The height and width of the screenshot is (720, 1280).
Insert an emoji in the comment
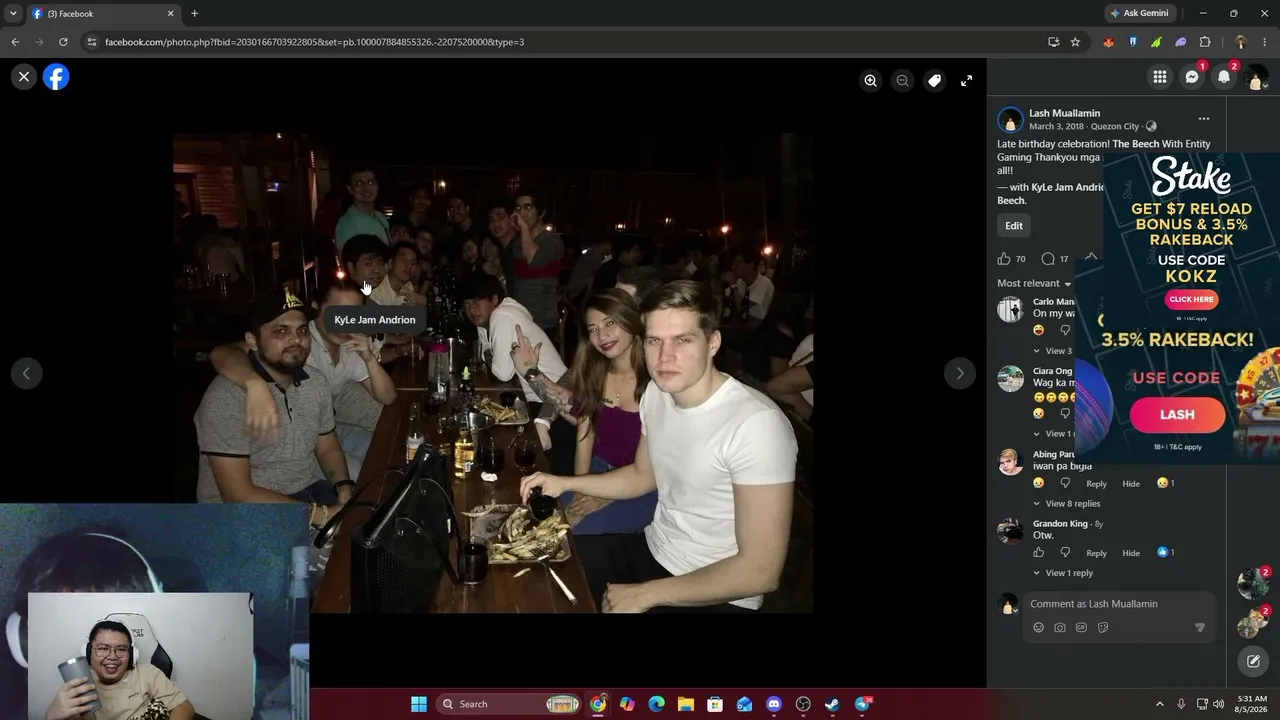pos(1038,628)
